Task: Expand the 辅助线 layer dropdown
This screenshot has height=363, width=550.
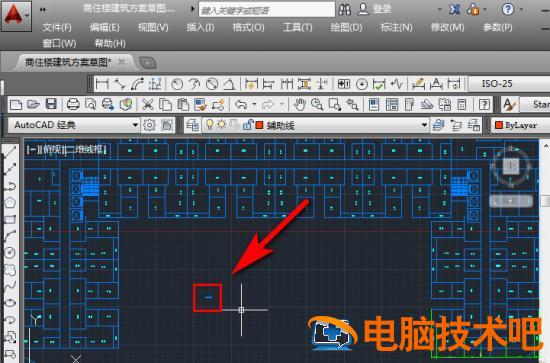Action: (424, 125)
